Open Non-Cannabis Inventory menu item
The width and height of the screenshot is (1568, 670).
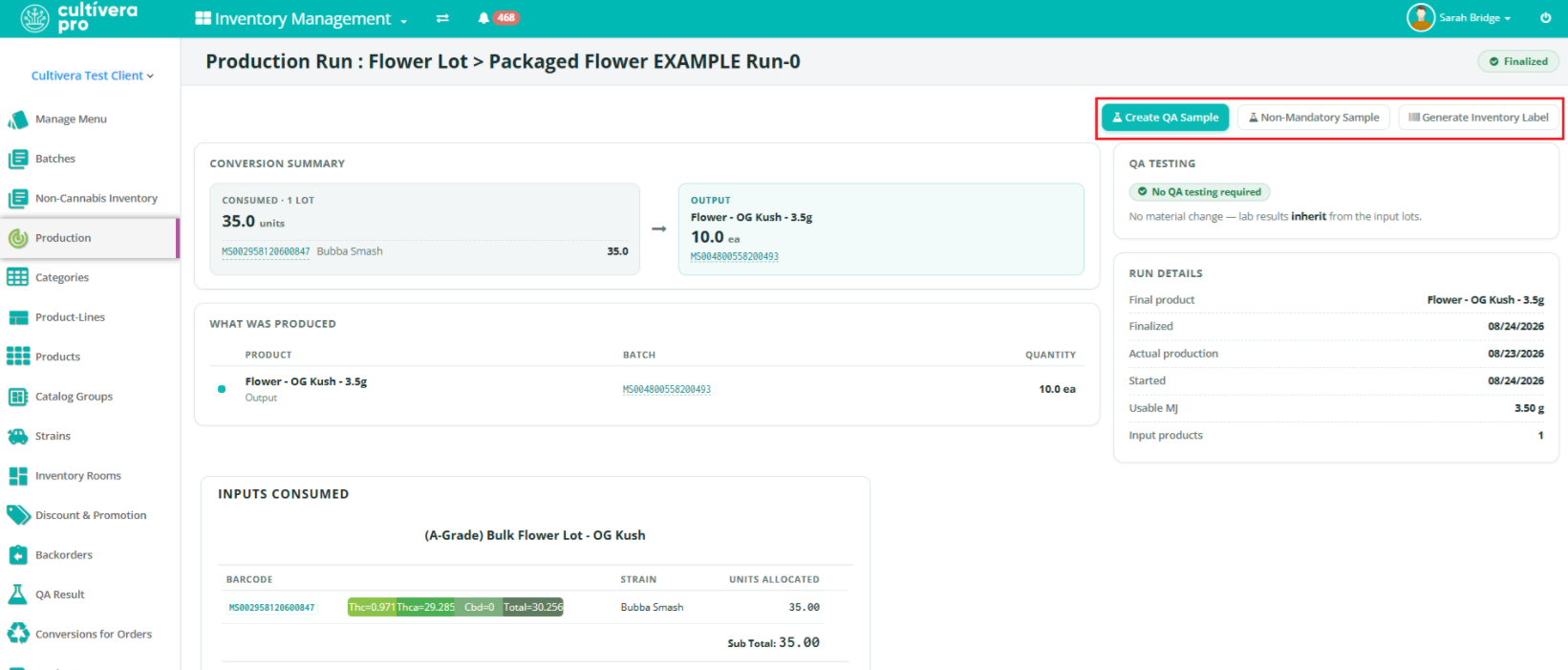[x=97, y=199]
